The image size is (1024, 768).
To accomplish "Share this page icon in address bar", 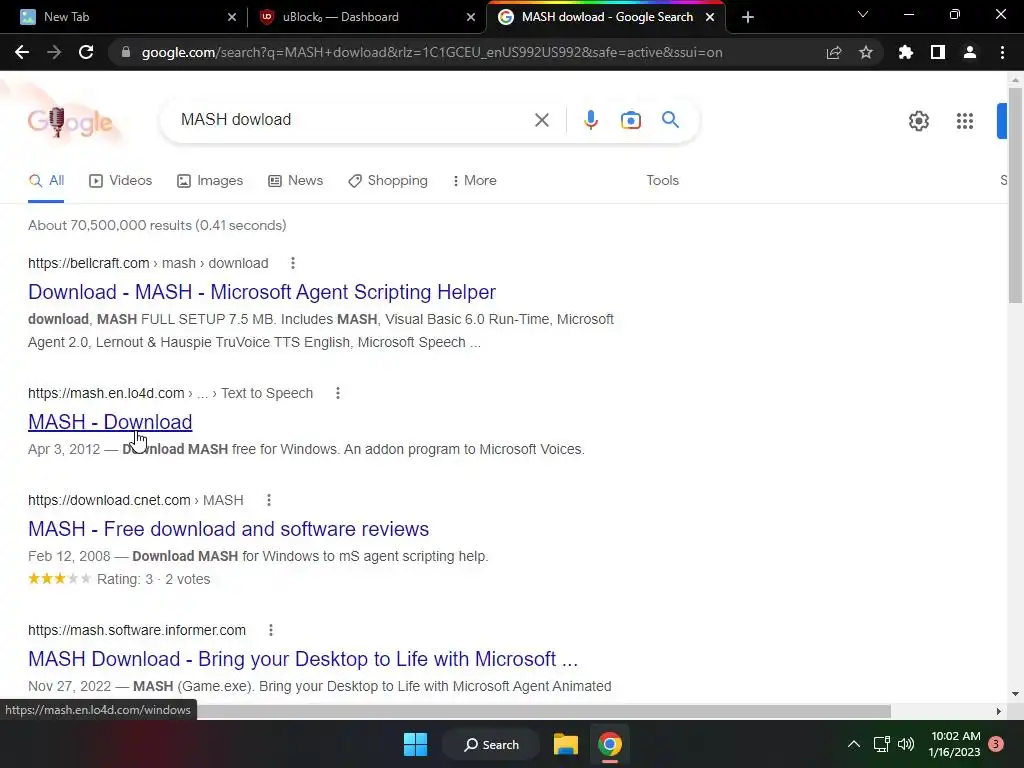I will point(834,52).
